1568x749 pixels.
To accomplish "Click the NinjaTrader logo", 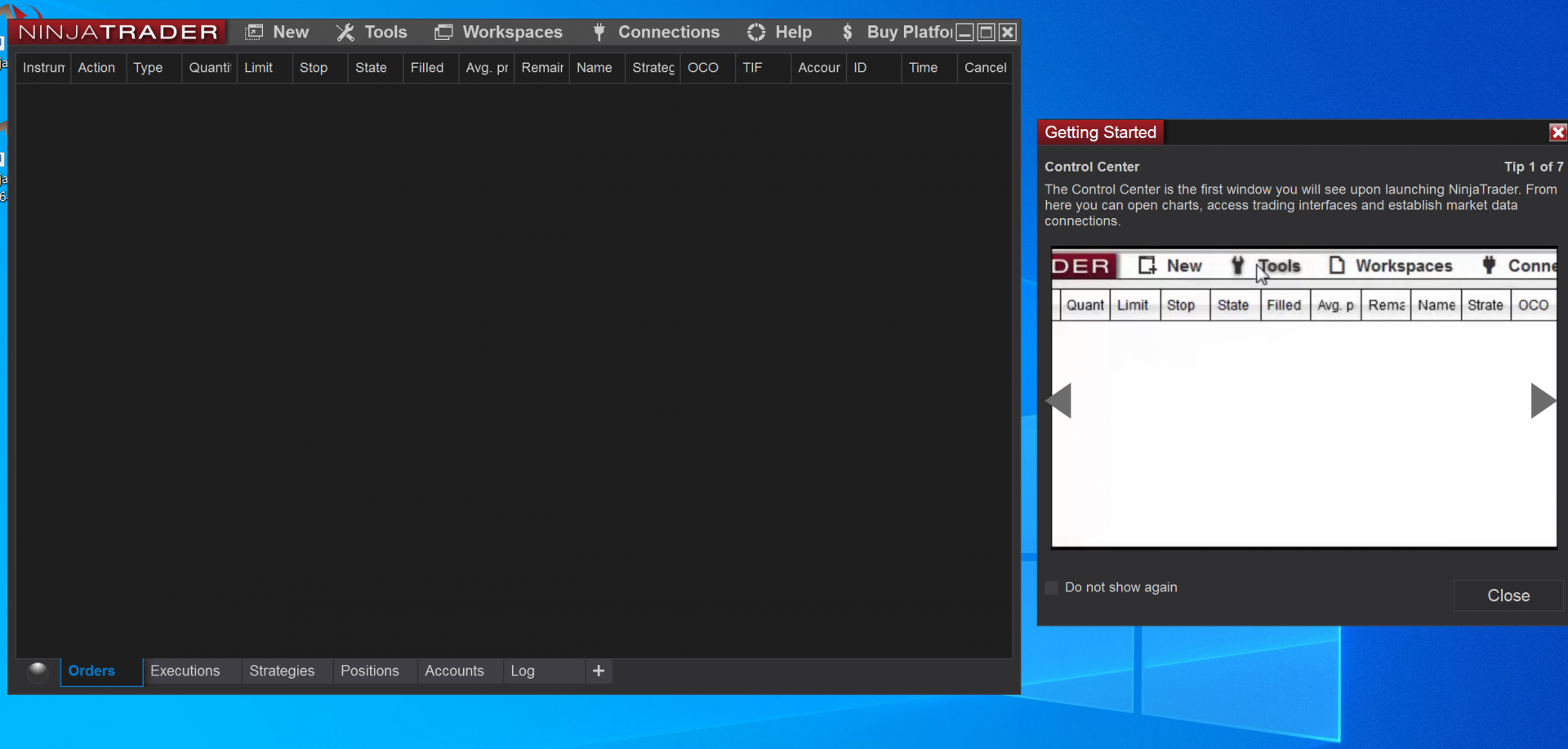I will coord(118,32).
